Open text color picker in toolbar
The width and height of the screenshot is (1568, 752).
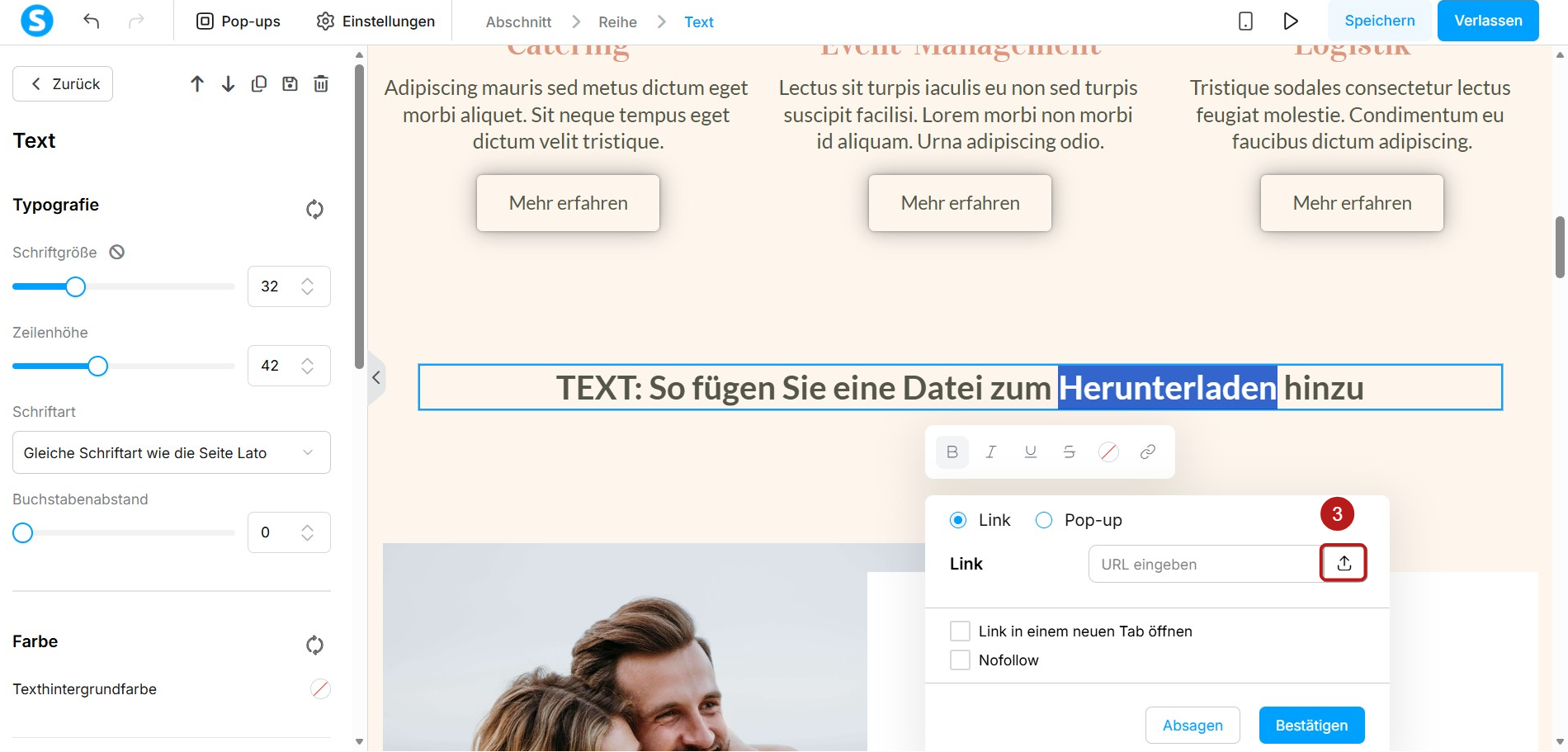(1108, 452)
